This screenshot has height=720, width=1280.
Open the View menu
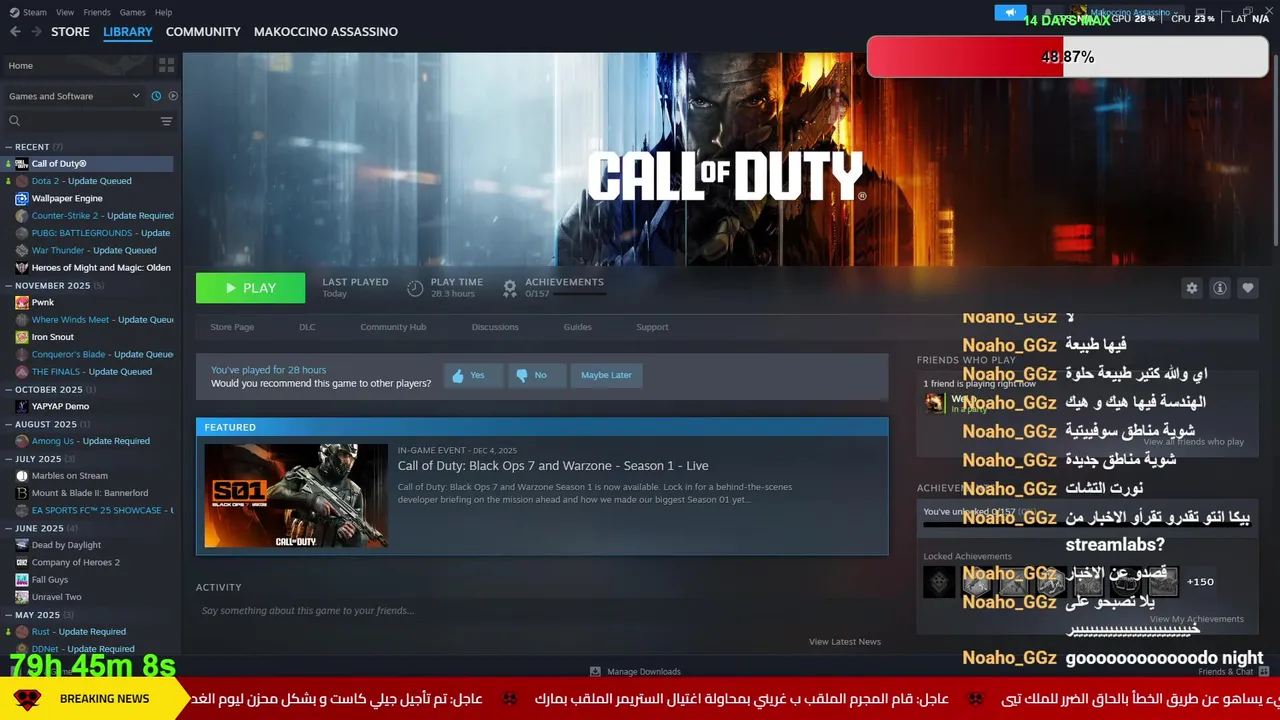tap(65, 12)
